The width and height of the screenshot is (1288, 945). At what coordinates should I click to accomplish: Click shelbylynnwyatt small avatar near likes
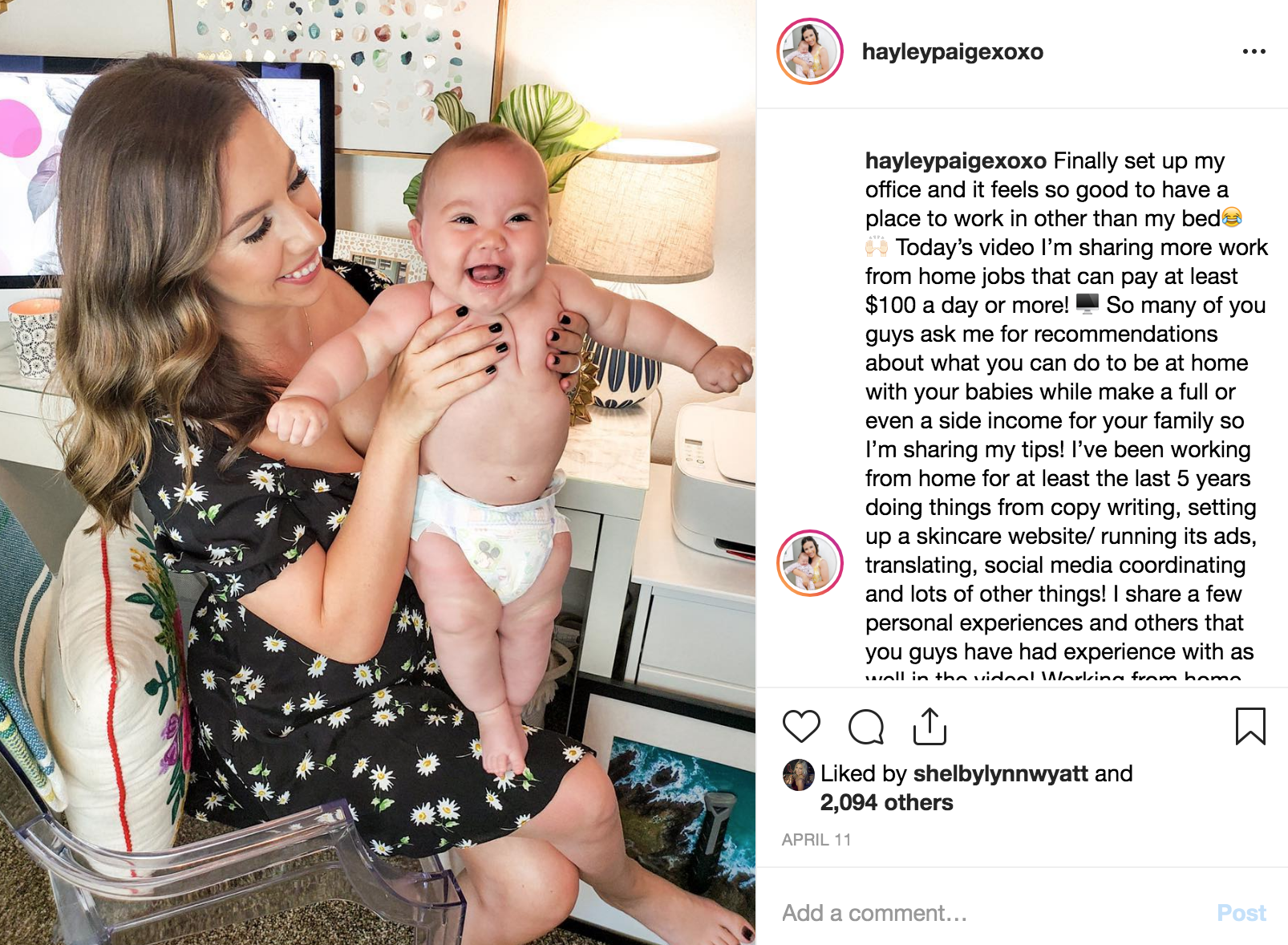tap(798, 775)
